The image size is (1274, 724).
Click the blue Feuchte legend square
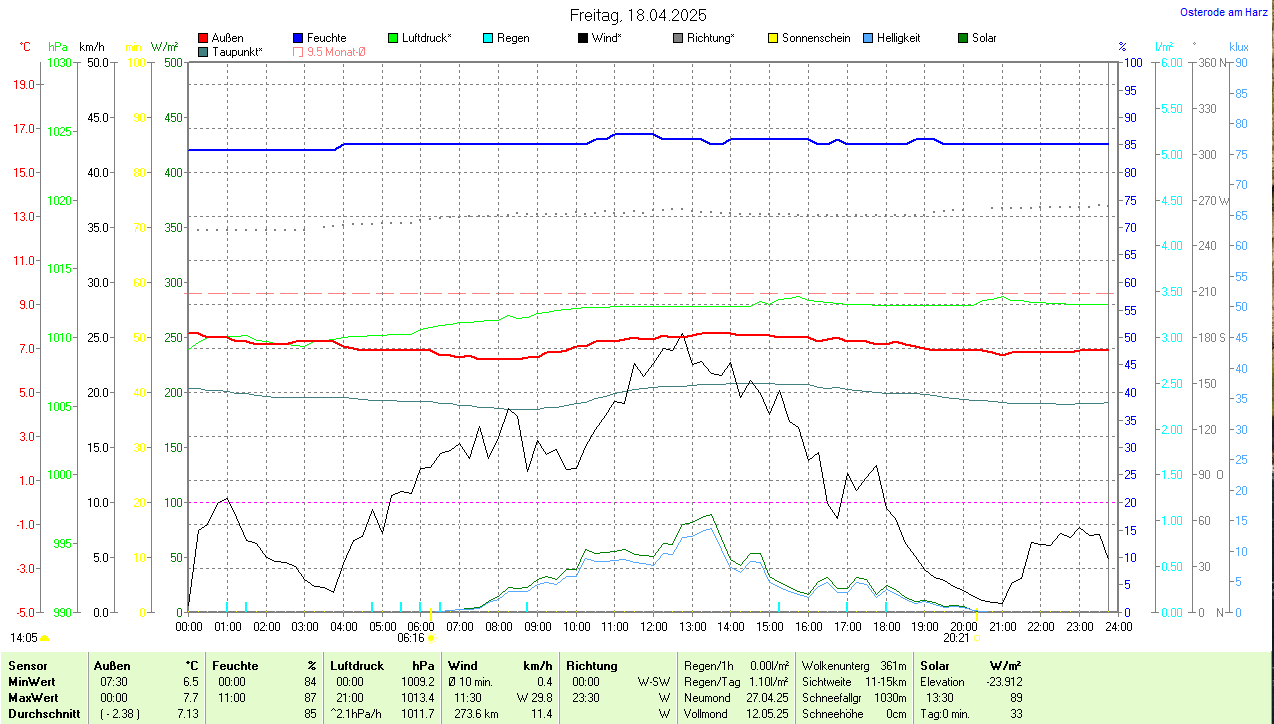pos(298,38)
